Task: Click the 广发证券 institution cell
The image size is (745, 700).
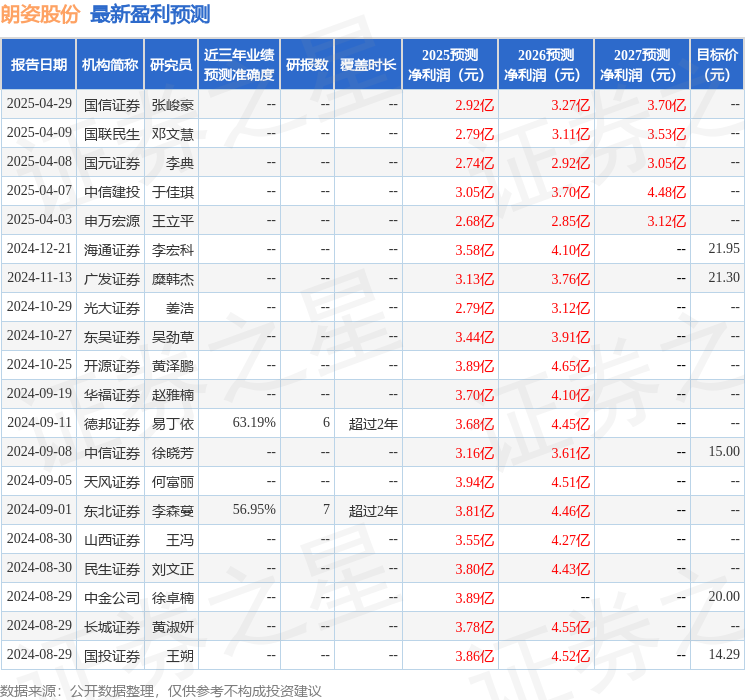Action: point(112,279)
